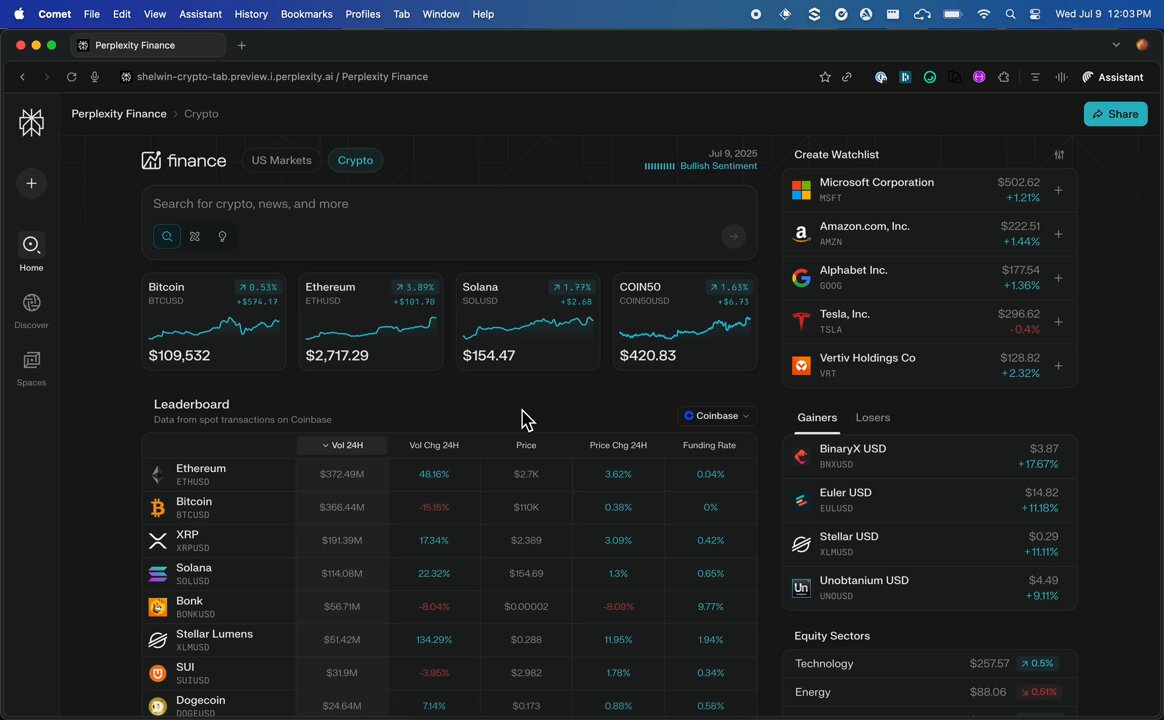Click the Share button
1164x720 pixels.
(x=1115, y=114)
